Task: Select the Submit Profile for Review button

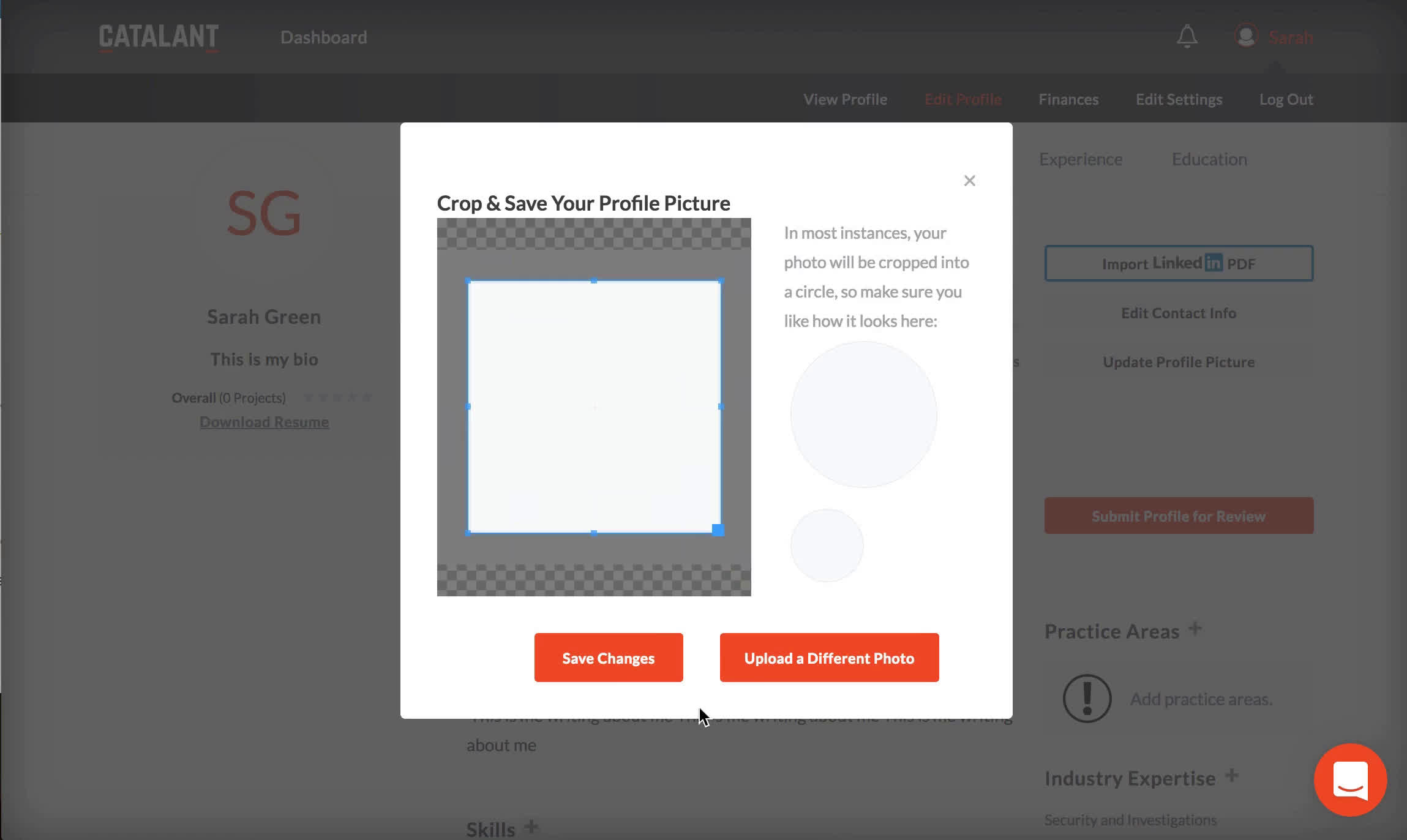Action: pos(1179,516)
